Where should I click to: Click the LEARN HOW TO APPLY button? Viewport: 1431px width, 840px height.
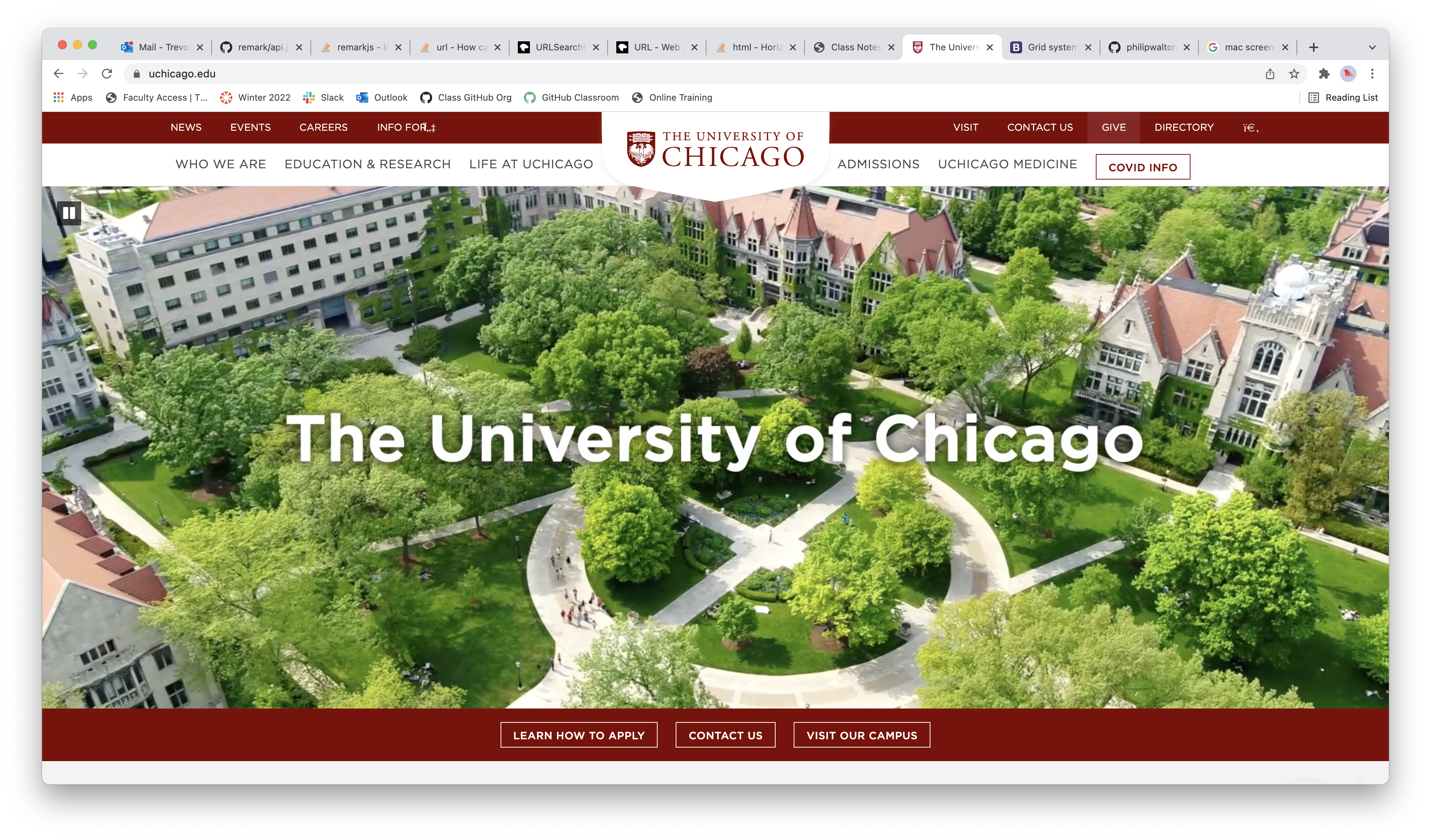pyautogui.click(x=579, y=735)
